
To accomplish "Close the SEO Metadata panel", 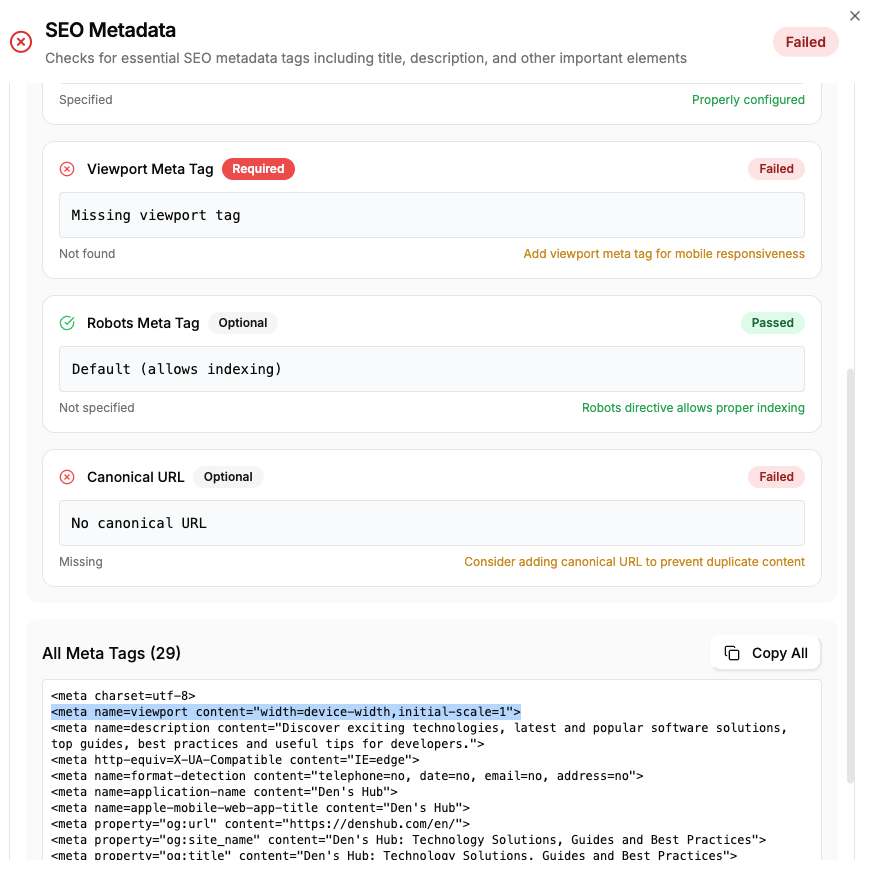I will (x=855, y=16).
